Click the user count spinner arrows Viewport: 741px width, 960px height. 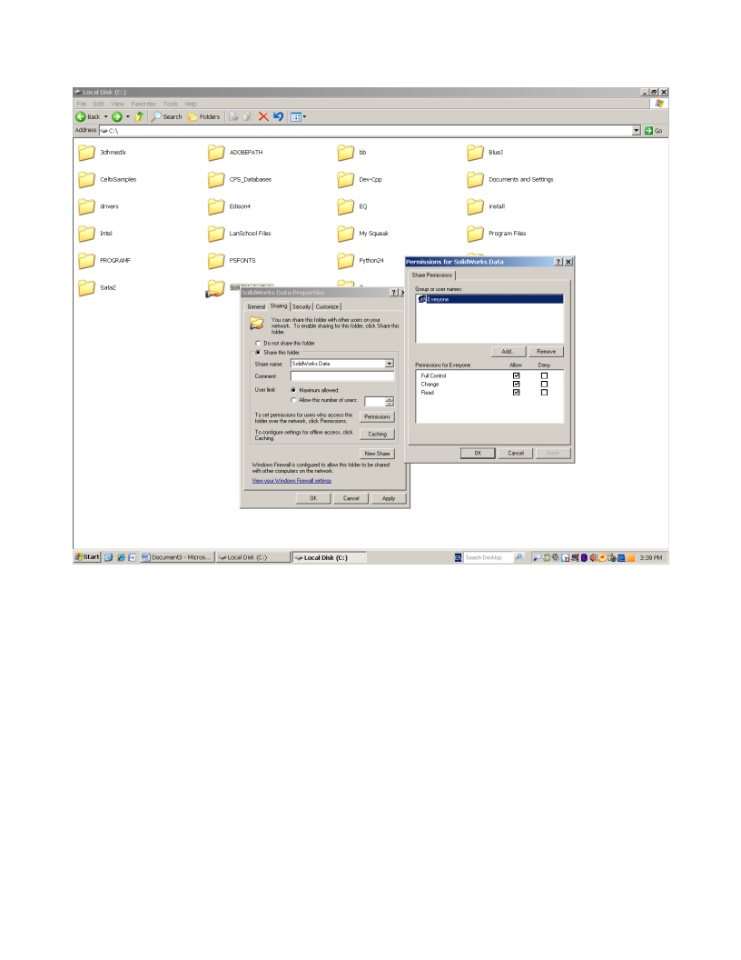click(389, 402)
